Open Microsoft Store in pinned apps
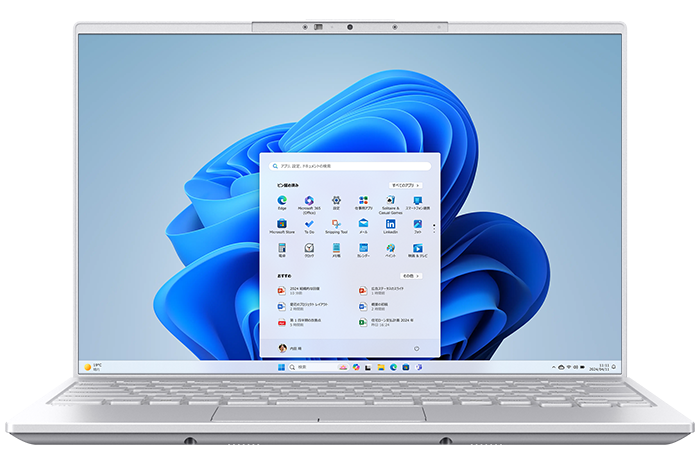700x465 pixels. (x=282, y=226)
